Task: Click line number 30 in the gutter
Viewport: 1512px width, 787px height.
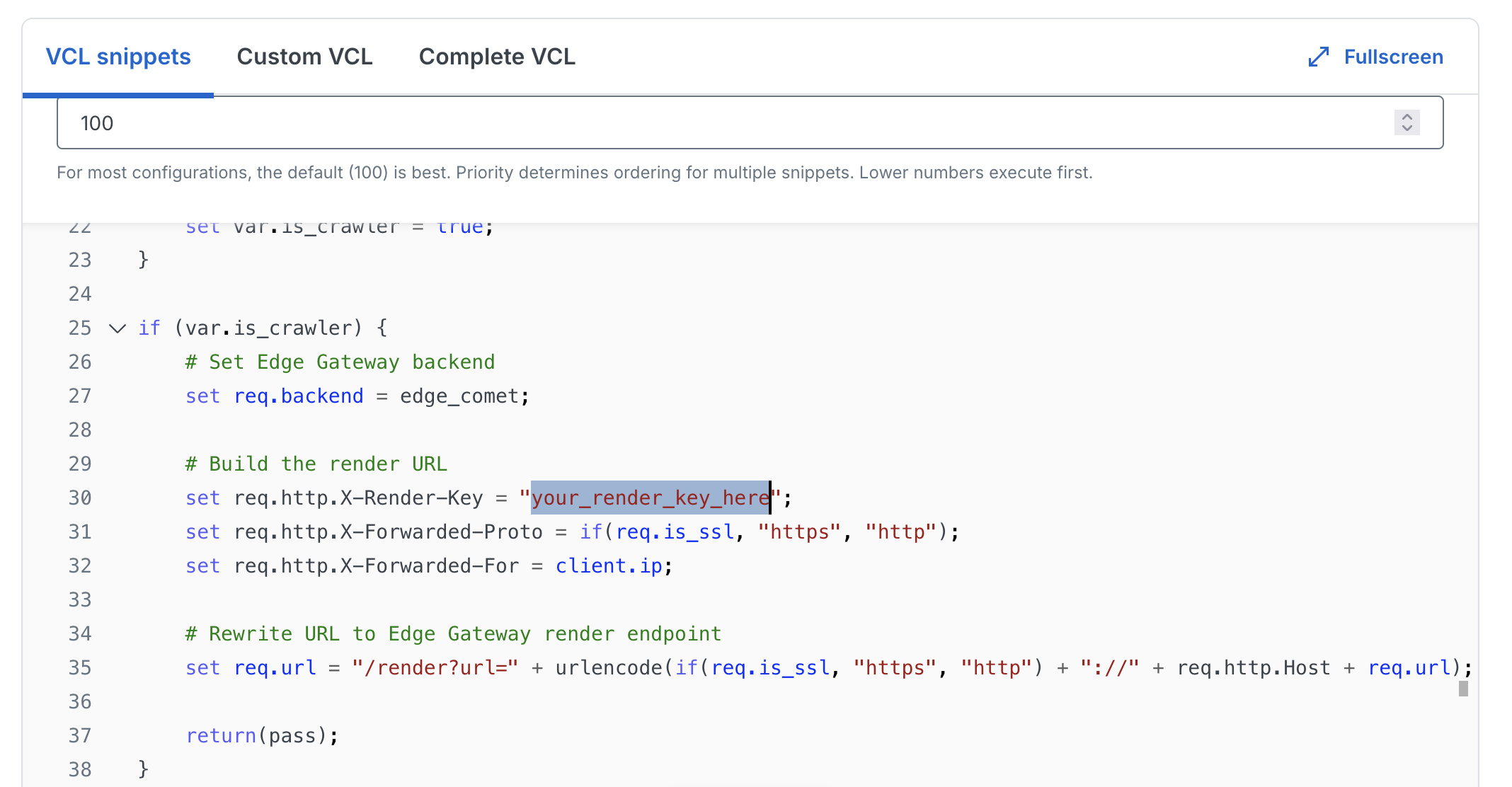Action: [80, 498]
